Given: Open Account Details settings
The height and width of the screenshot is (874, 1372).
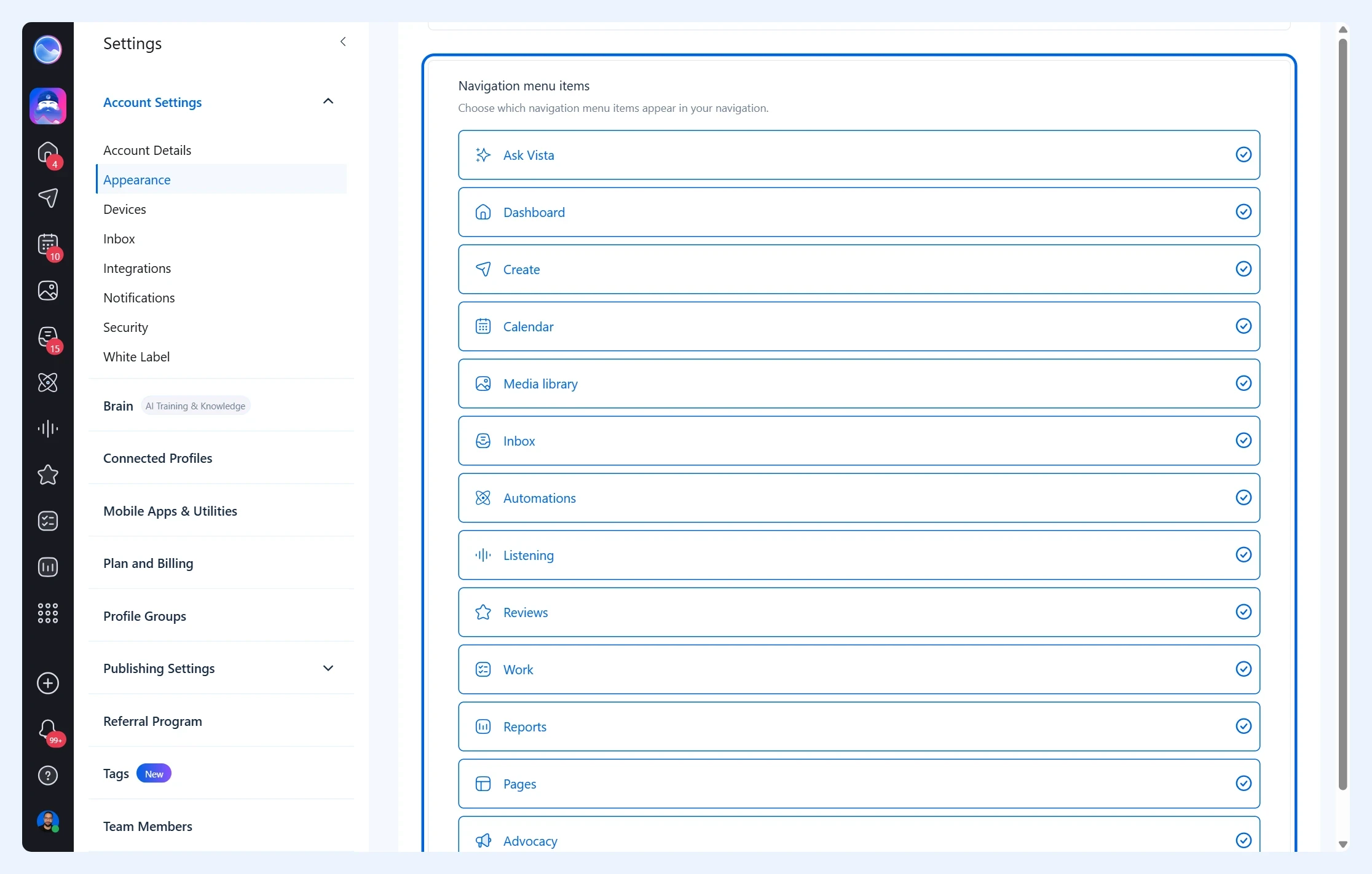Looking at the screenshot, I should 147,150.
